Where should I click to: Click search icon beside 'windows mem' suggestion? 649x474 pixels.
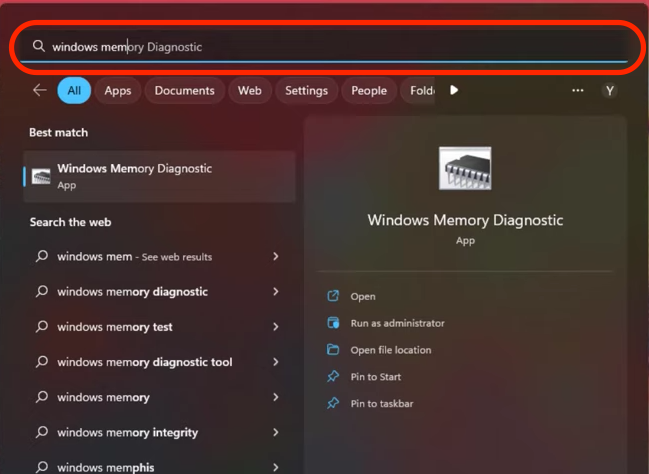tap(42, 256)
